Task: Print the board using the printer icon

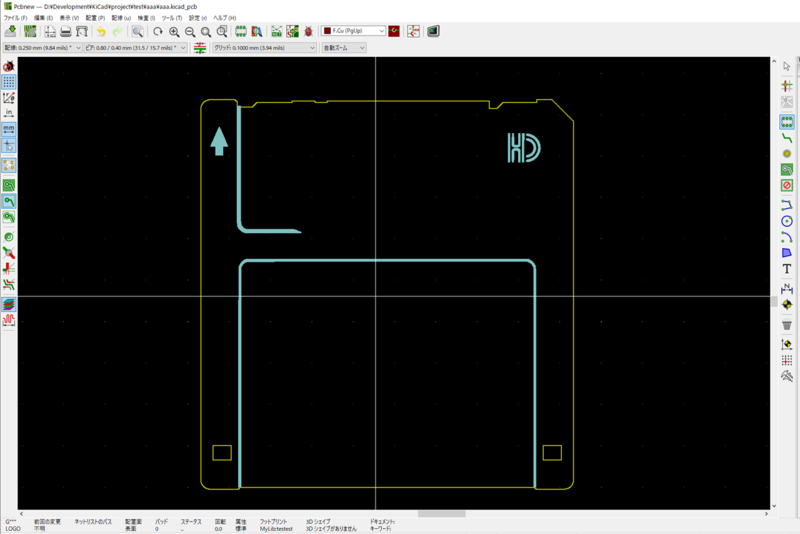Action: [x=66, y=32]
